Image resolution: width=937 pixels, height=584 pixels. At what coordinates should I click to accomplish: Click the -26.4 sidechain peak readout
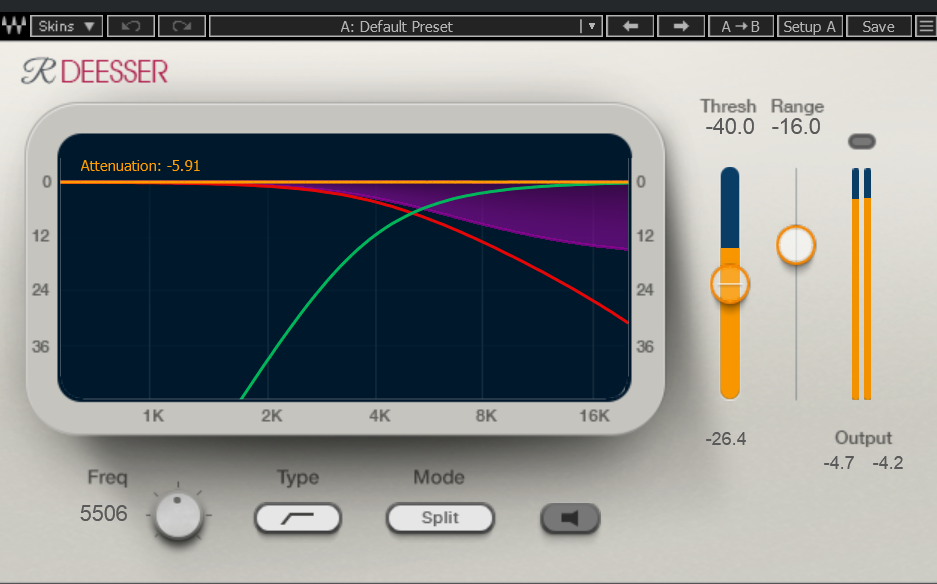[x=725, y=439]
